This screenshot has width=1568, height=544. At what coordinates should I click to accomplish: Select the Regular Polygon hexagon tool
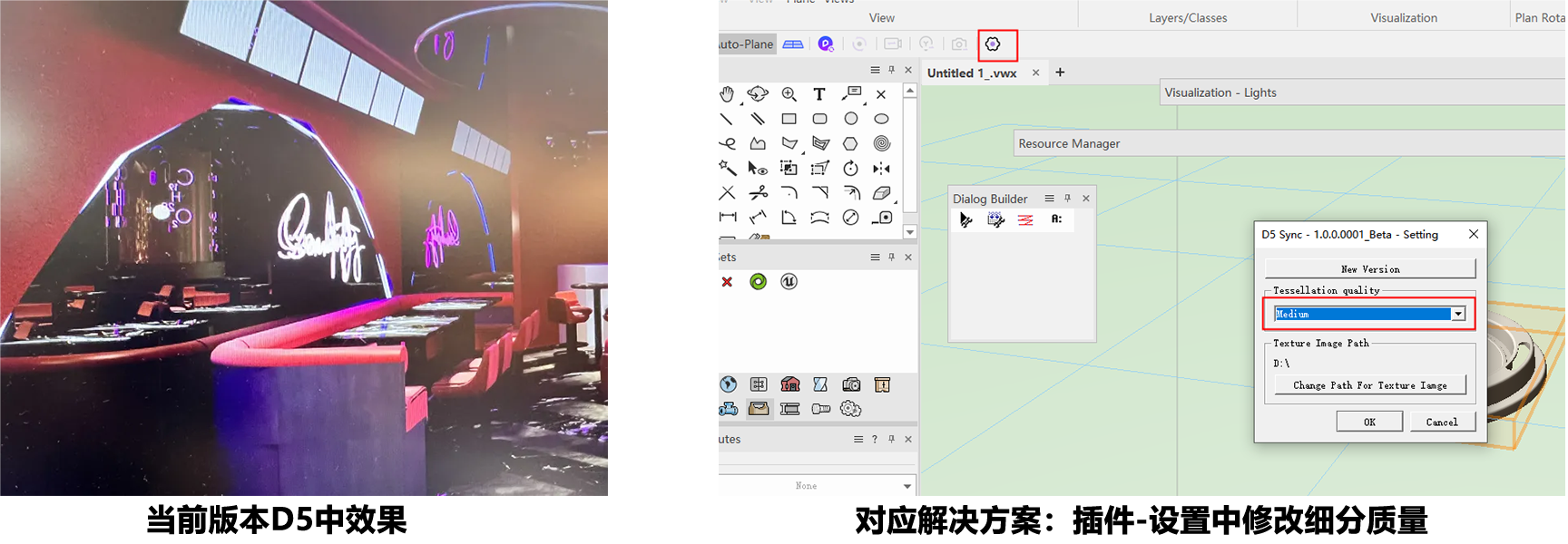850,143
